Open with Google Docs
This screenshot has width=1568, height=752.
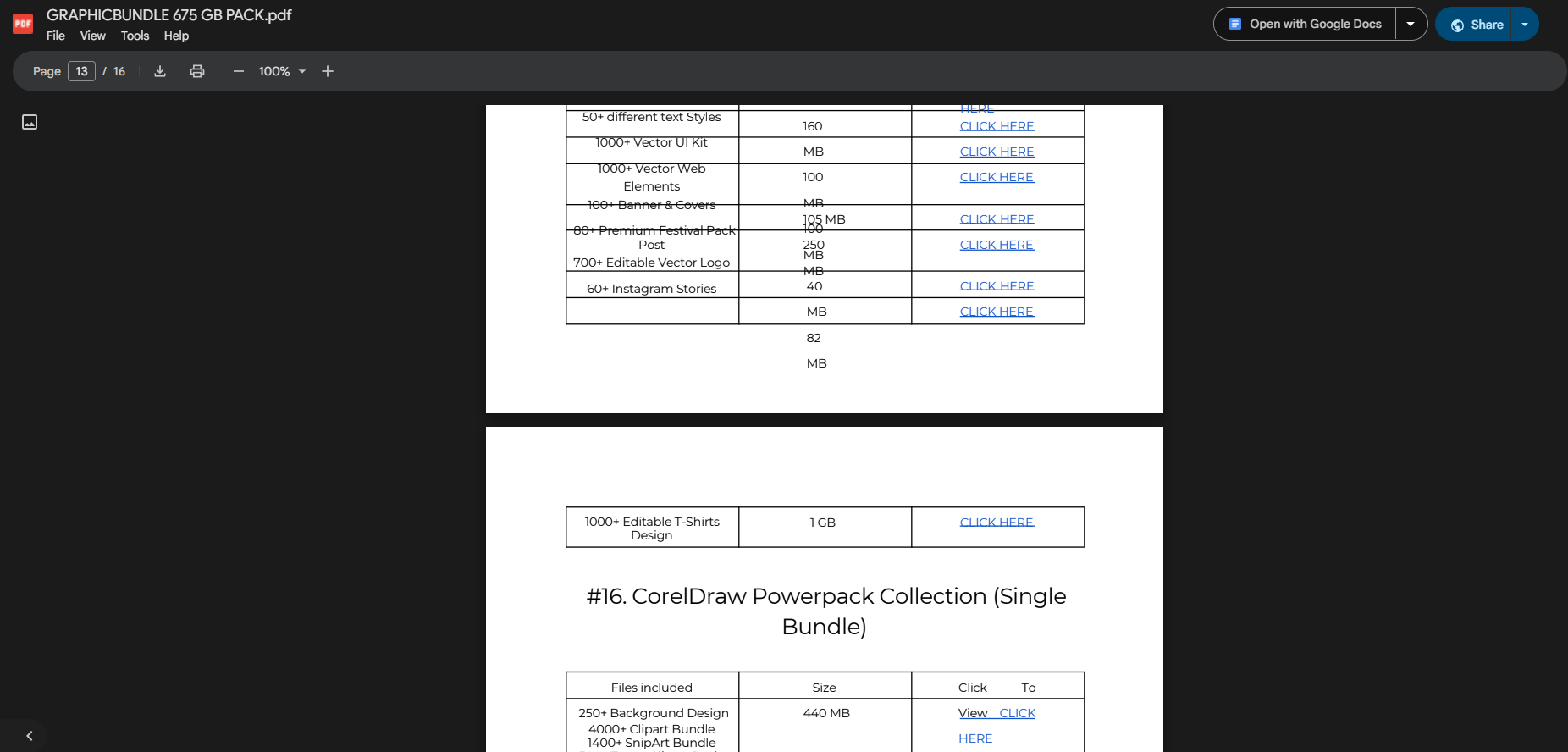click(1305, 24)
